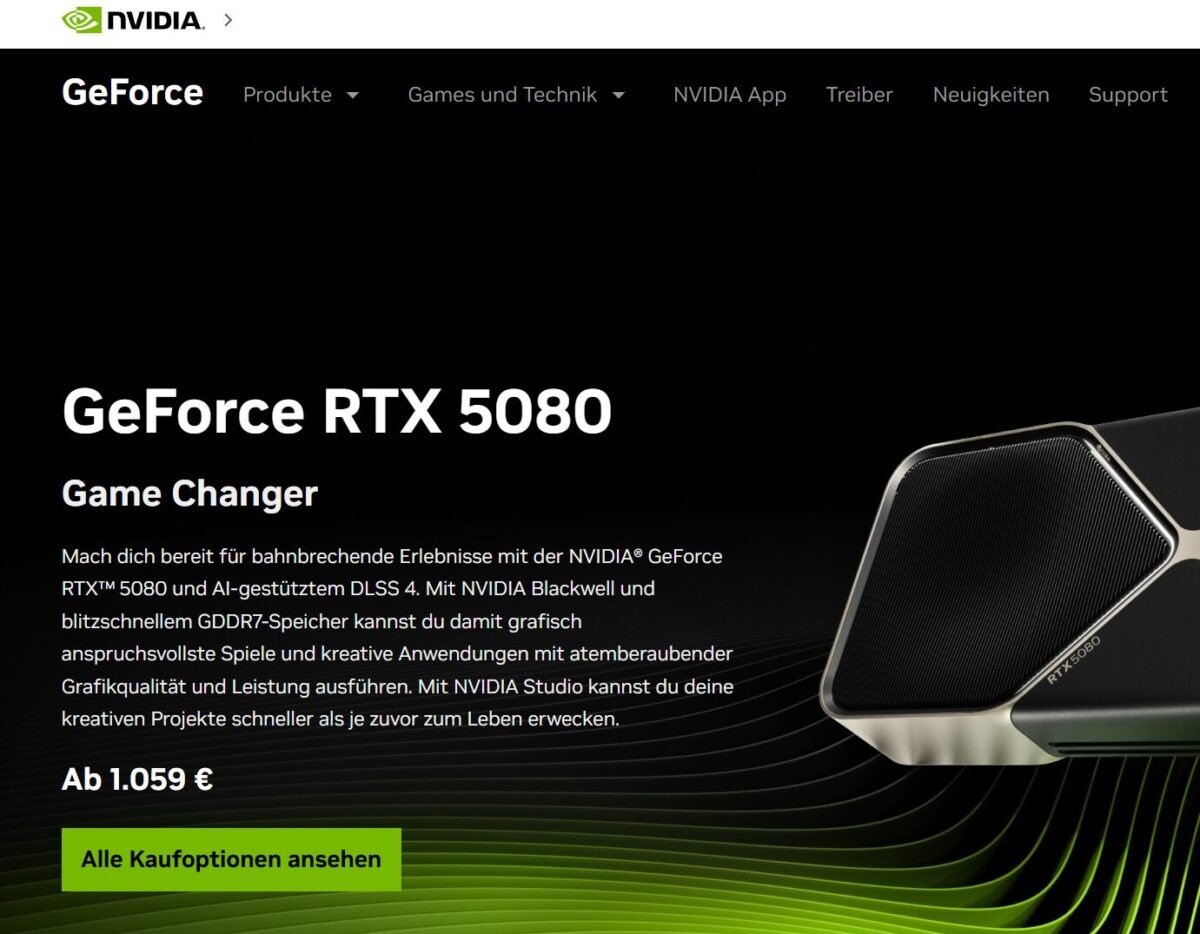Open the NVIDIA App page

tap(730, 95)
